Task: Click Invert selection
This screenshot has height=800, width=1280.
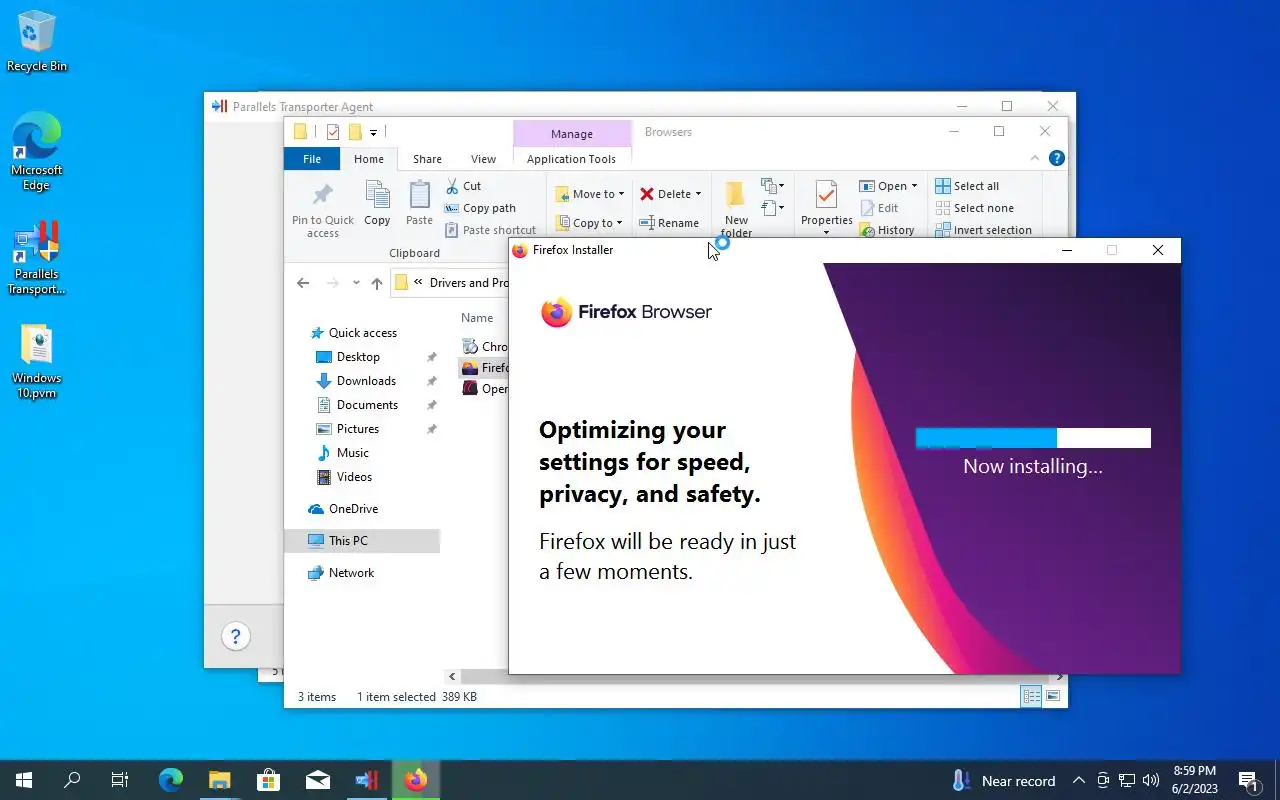Action: pyautogui.click(x=983, y=230)
